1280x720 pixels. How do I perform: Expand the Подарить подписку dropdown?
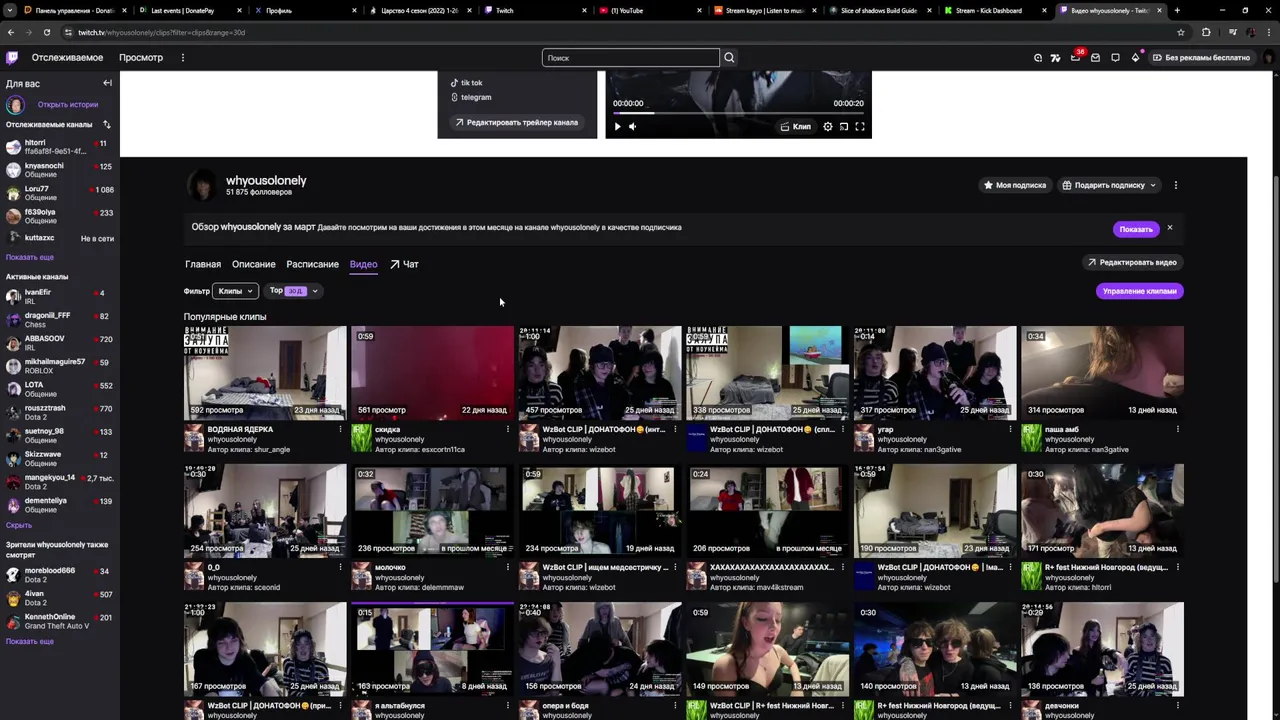pyautogui.click(x=1109, y=185)
